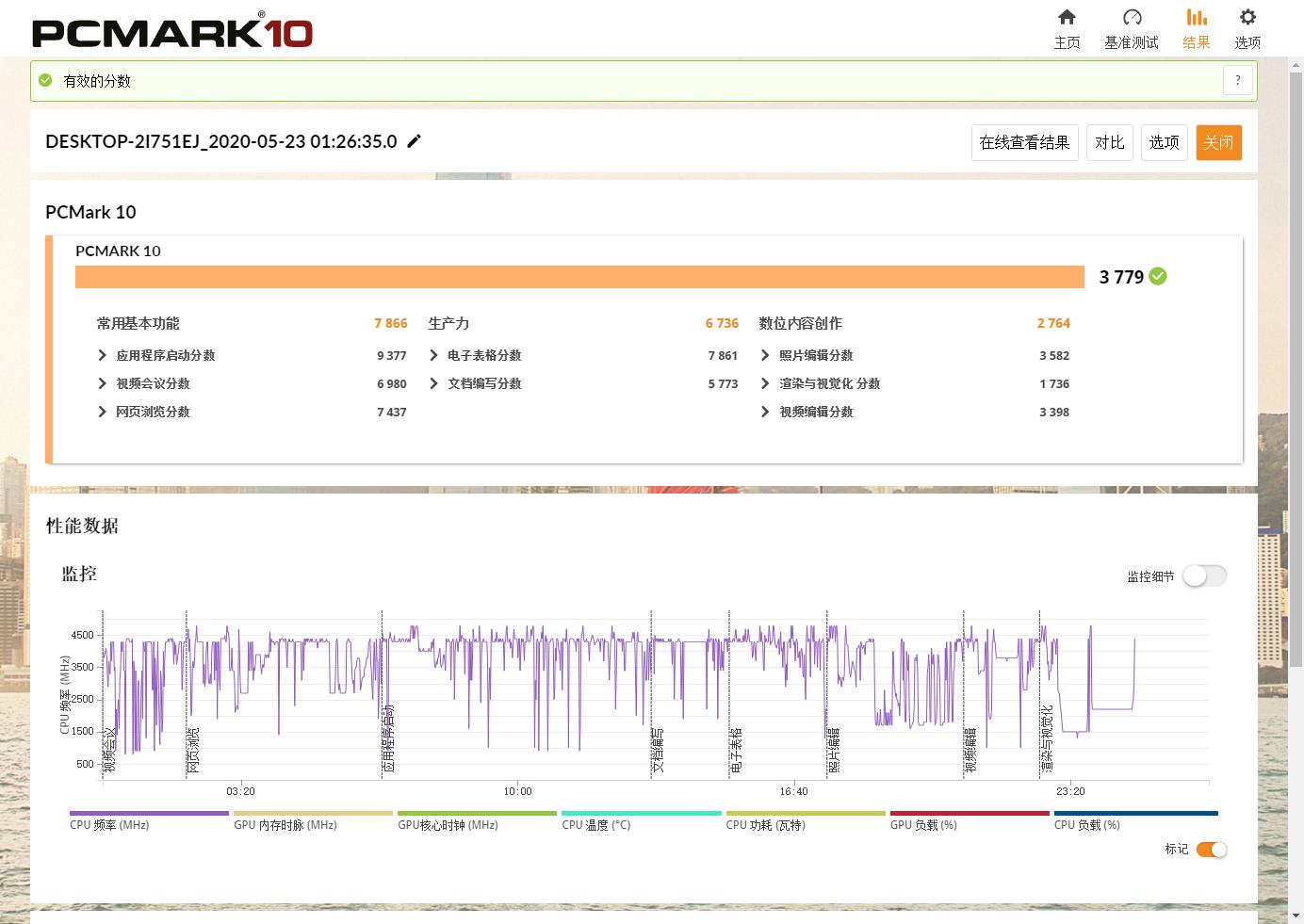Click the 文档编写 marker in the chart
The image size is (1304, 924).
(658, 751)
